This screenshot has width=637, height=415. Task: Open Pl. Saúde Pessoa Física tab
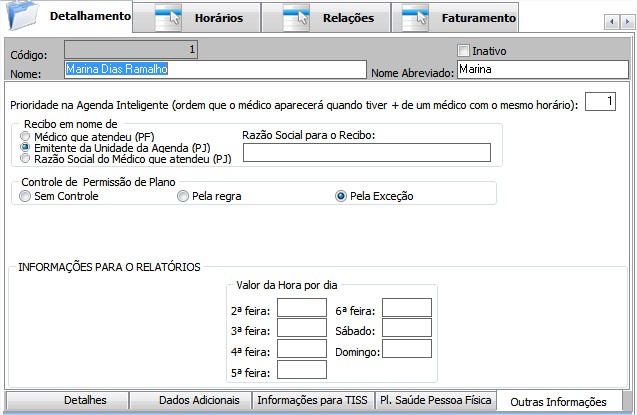435,400
